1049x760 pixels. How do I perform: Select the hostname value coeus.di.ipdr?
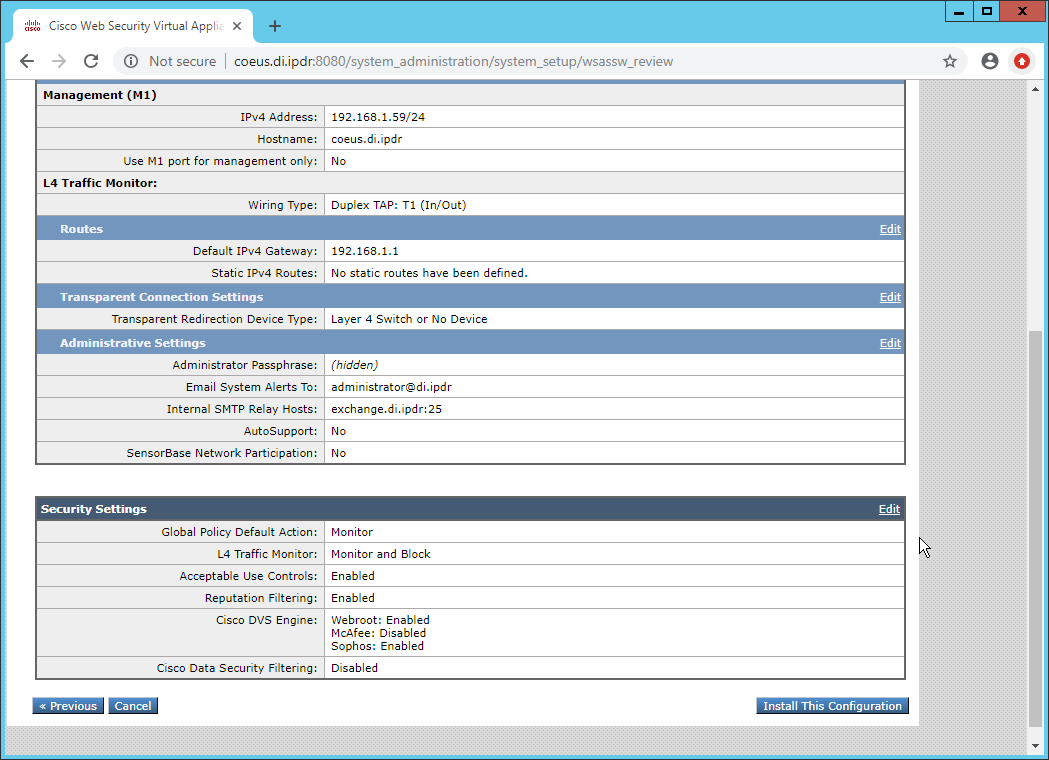pyautogui.click(x=367, y=139)
